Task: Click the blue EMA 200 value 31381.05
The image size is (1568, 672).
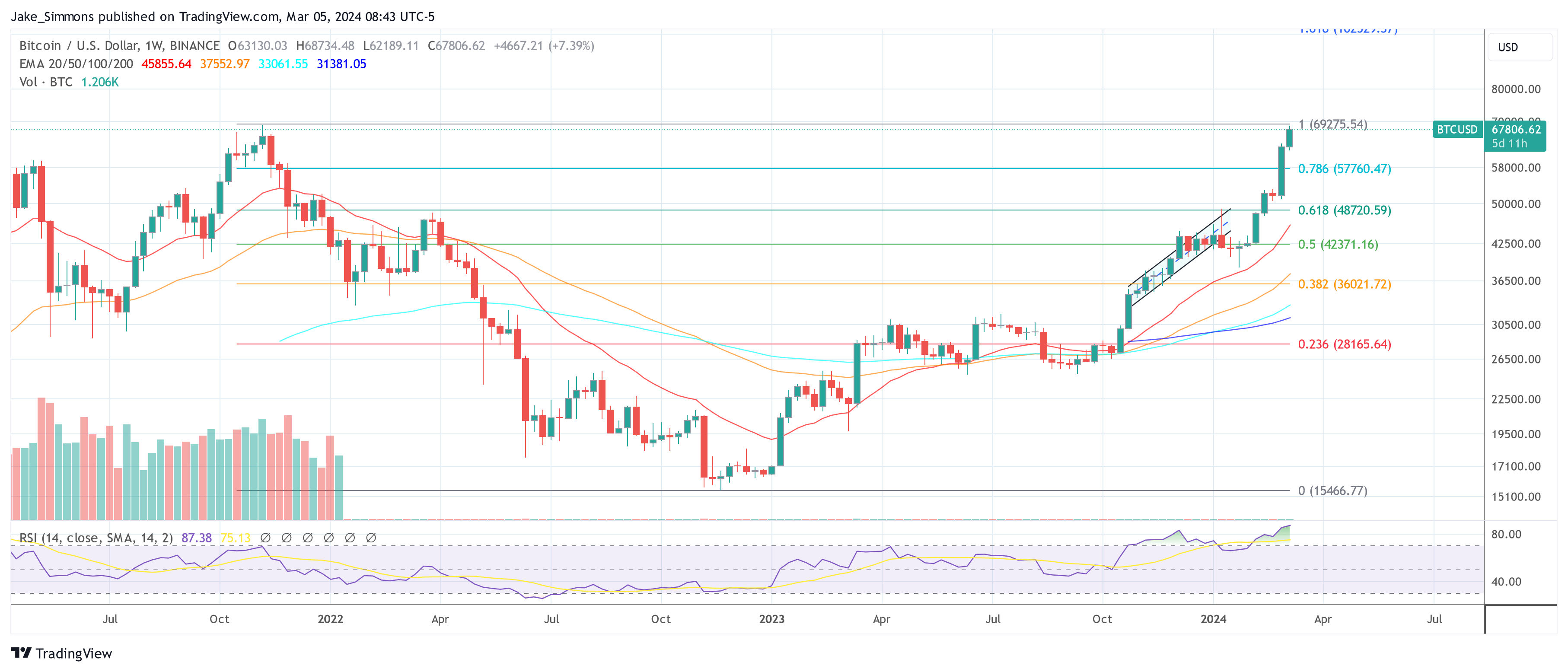Action: [x=341, y=64]
